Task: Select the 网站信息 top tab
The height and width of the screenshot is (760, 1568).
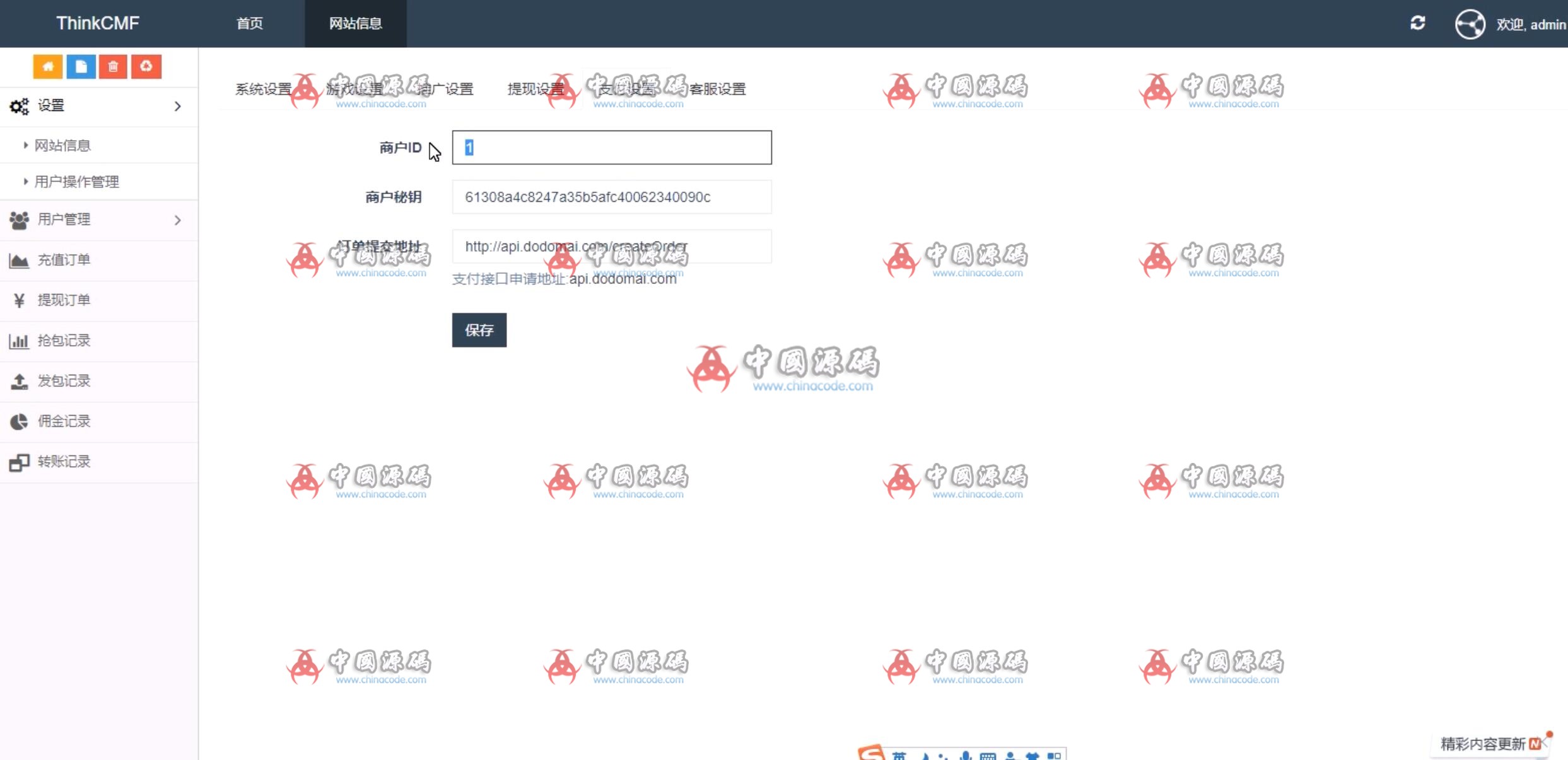Action: tap(356, 23)
